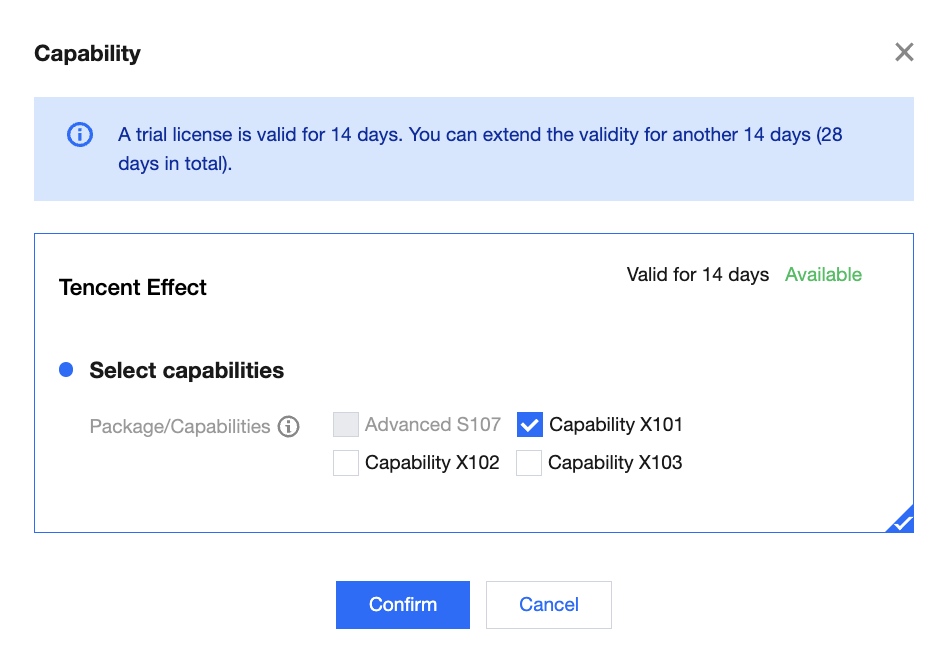
Task: Tick the Capability X103 checkbox
Action: [x=529, y=463]
